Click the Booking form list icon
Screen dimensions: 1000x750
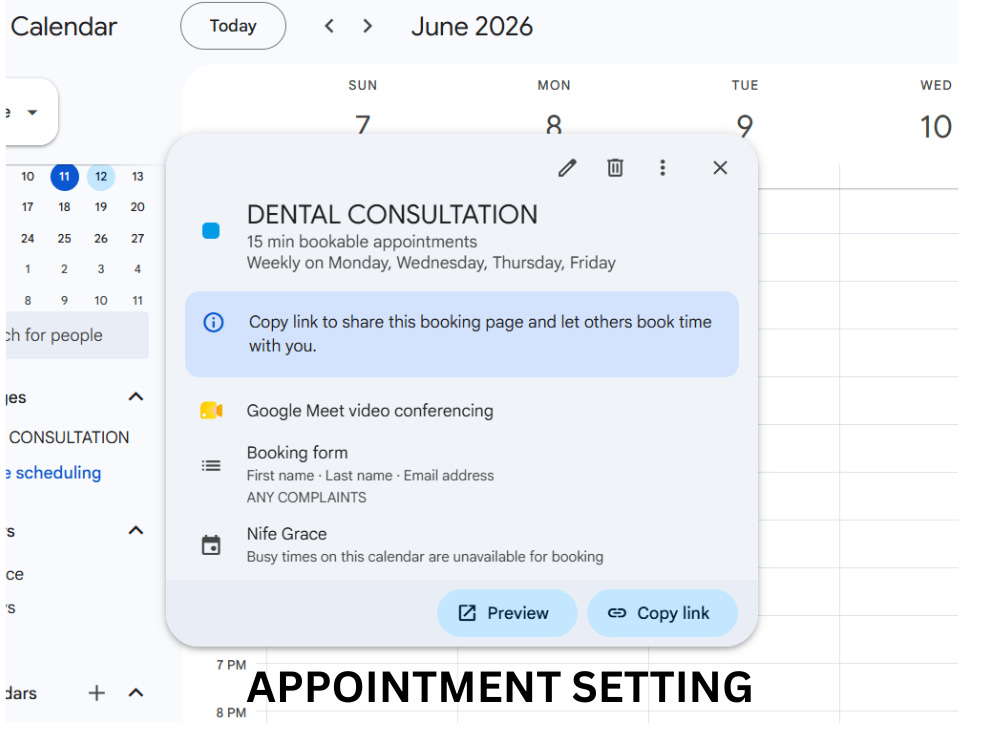pos(211,466)
